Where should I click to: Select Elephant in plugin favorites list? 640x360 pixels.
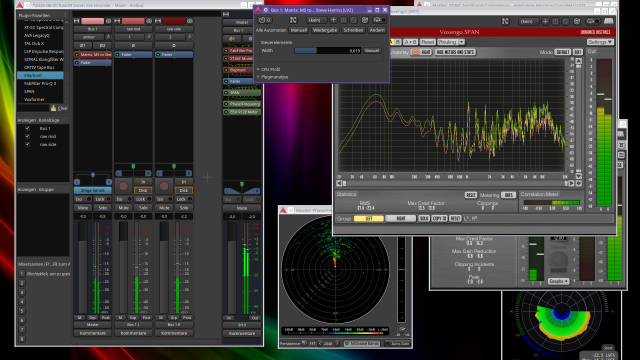point(40,76)
